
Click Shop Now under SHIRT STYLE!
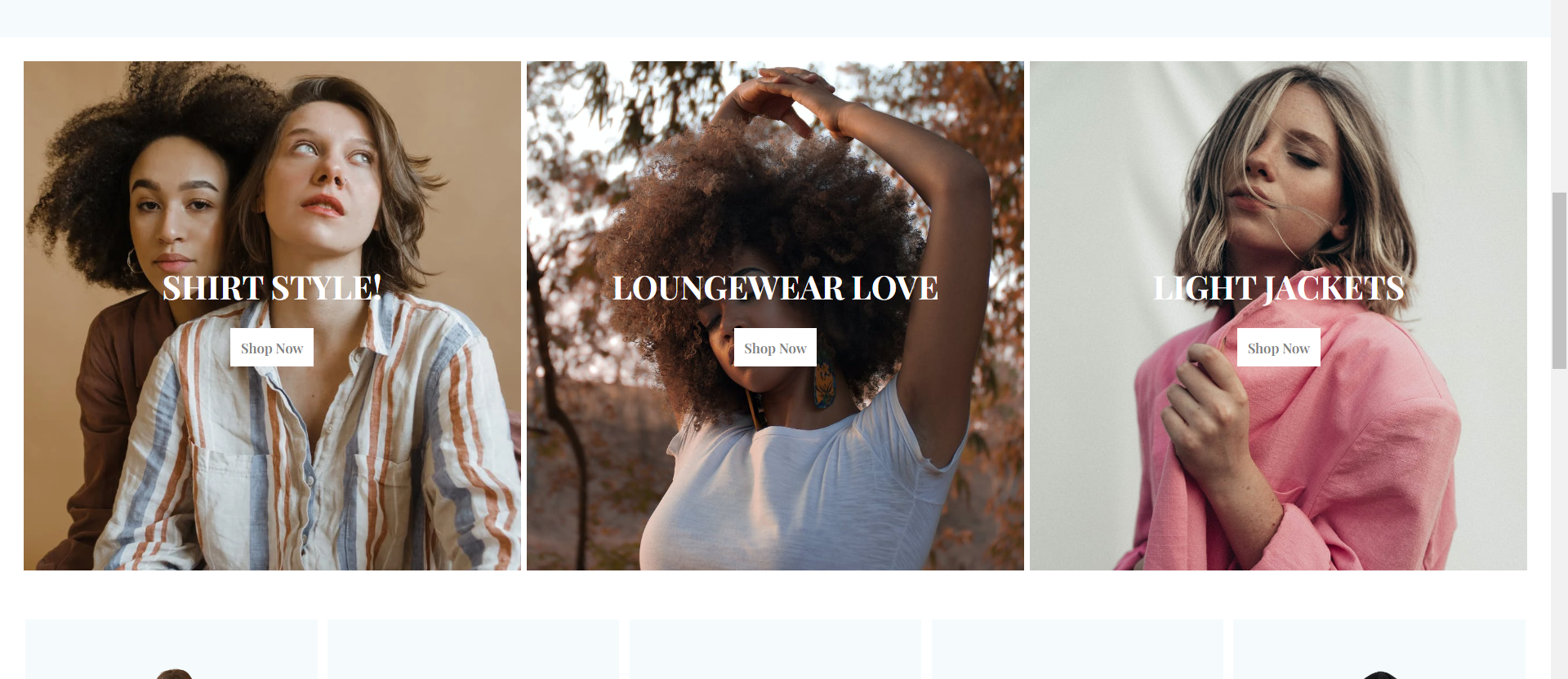(272, 348)
